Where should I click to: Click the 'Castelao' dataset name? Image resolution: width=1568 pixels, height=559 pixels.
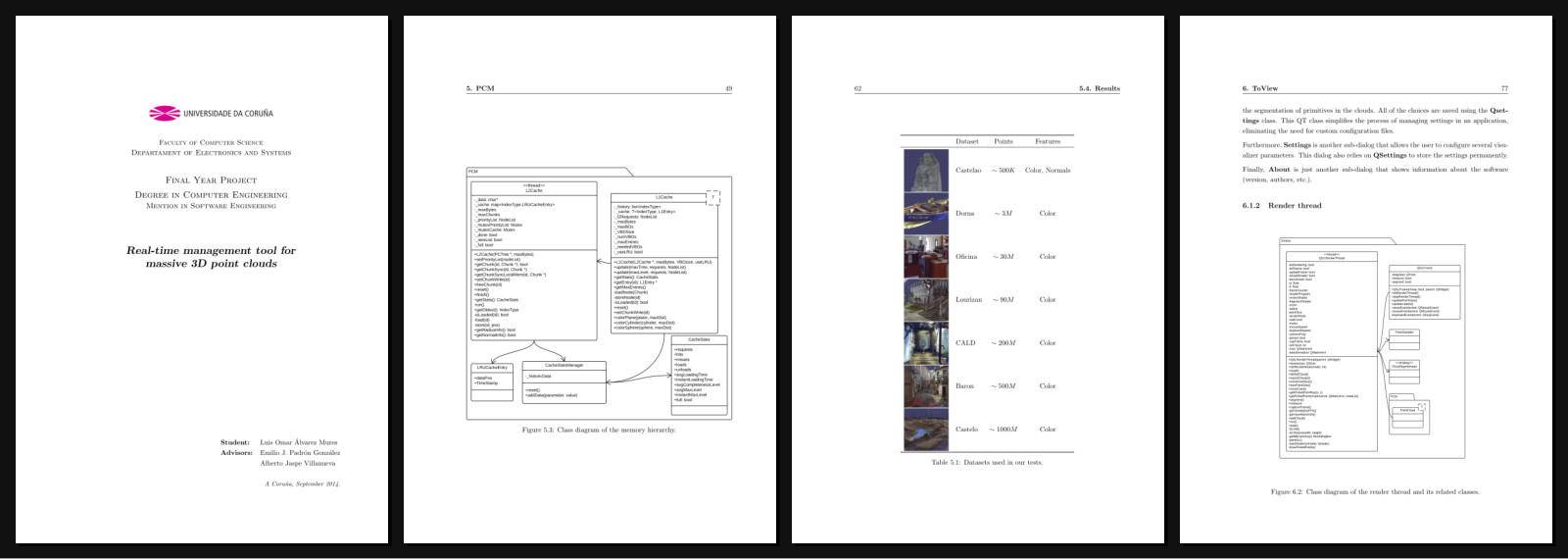pyautogui.click(x=967, y=171)
